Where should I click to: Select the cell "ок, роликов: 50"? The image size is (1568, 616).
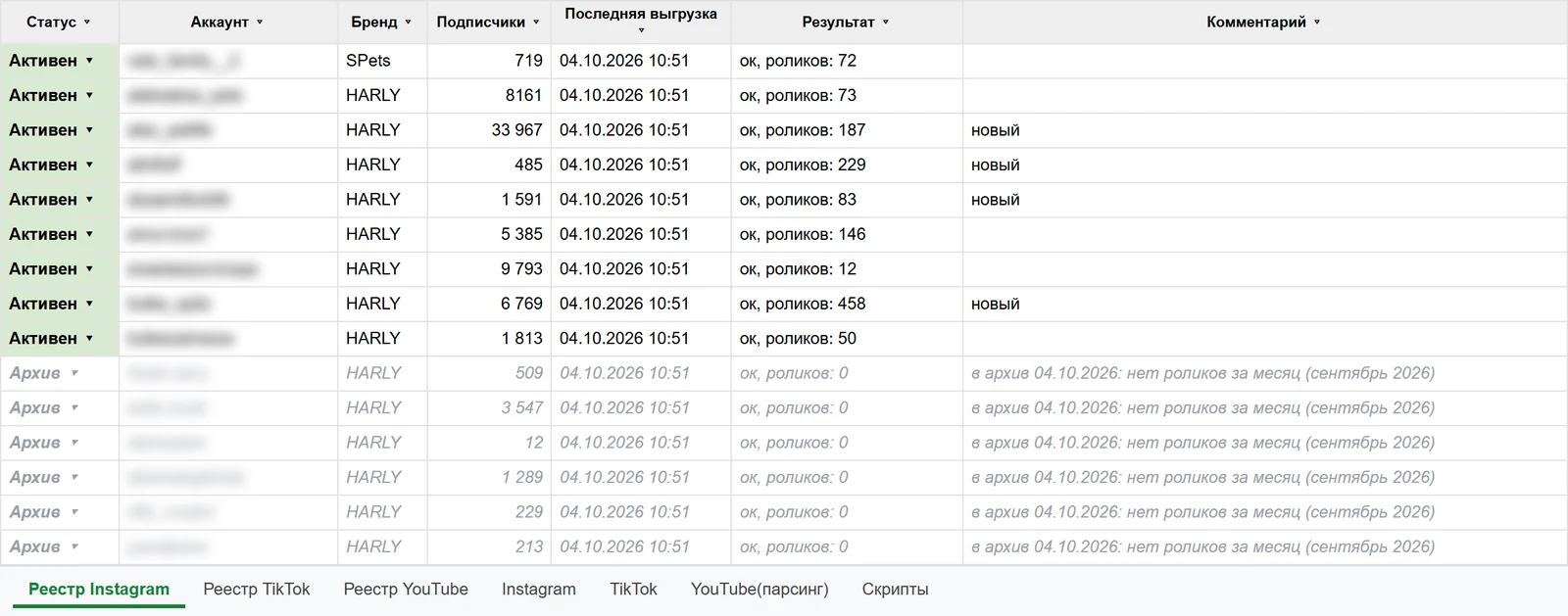tap(847, 339)
